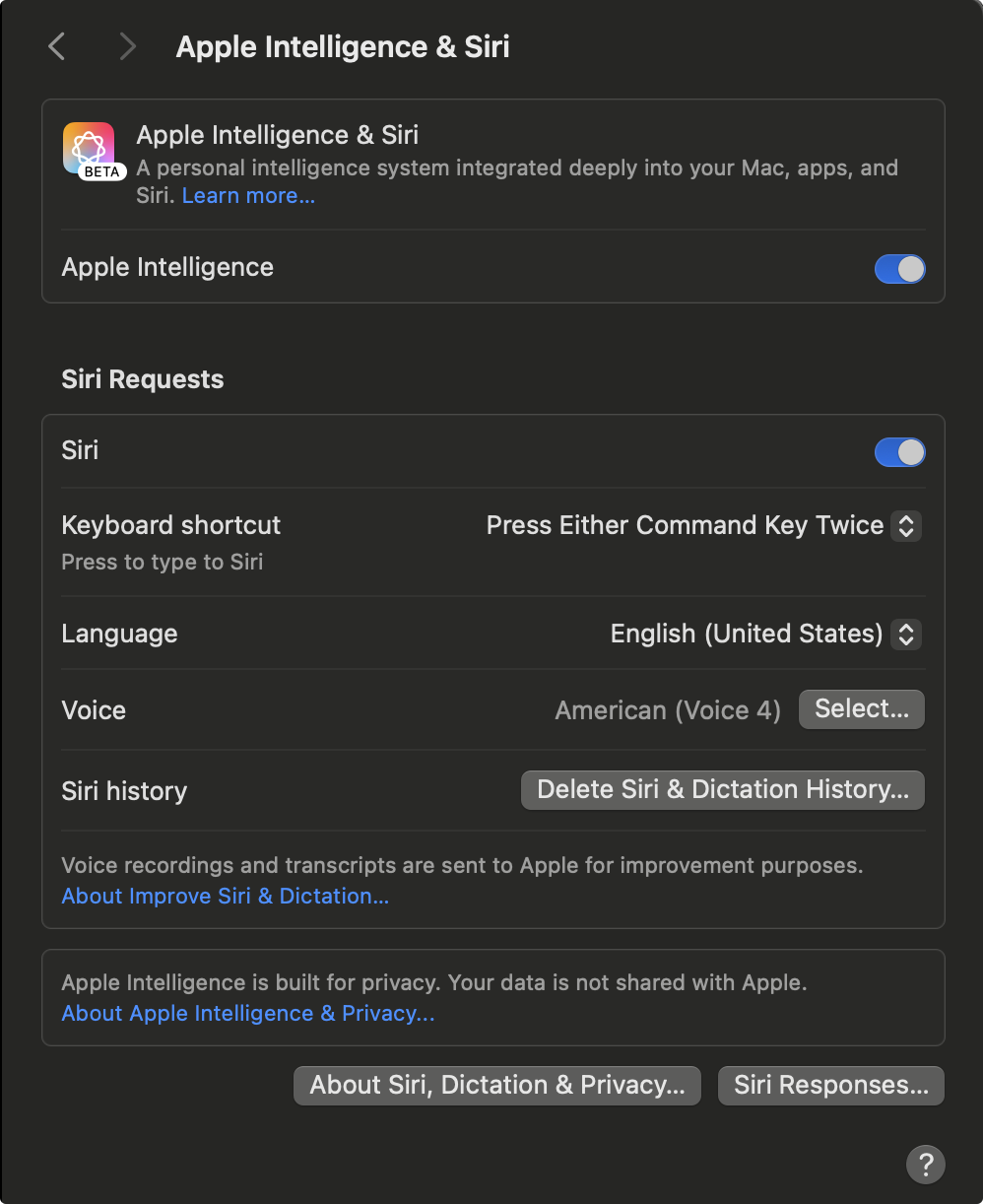This screenshot has height=1204, width=983.
Task: Click the Press to type to Siri hint
Action: coord(163,563)
